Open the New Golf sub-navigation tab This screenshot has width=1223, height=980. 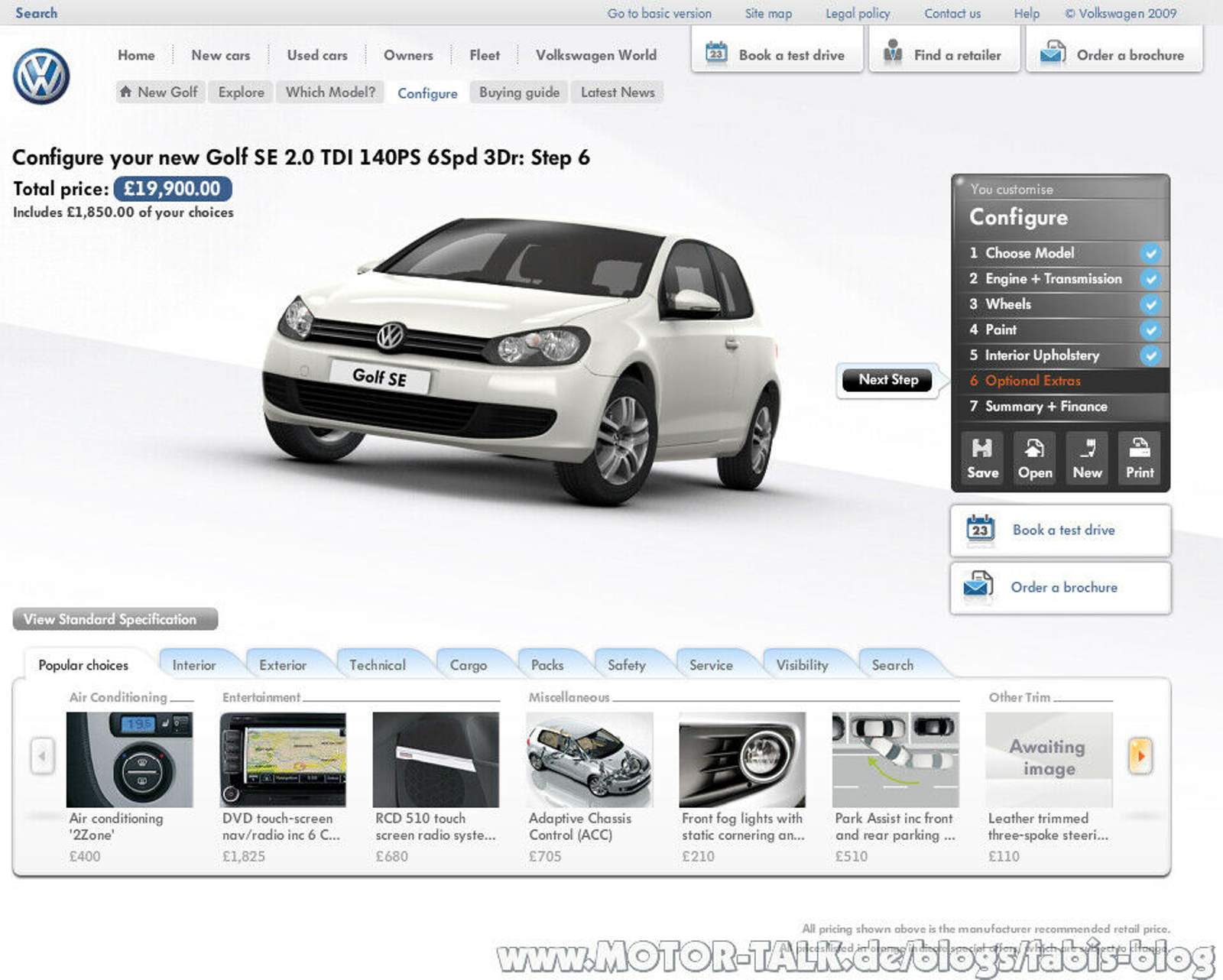(159, 92)
